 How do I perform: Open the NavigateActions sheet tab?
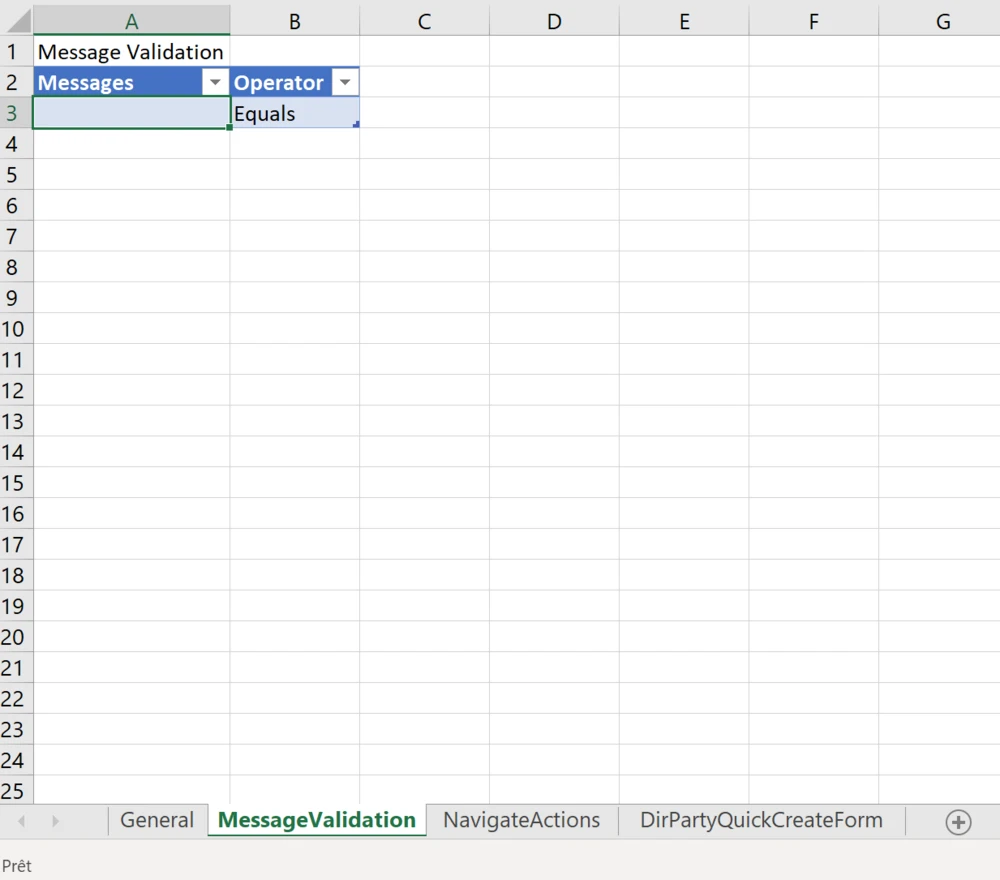tap(521, 821)
